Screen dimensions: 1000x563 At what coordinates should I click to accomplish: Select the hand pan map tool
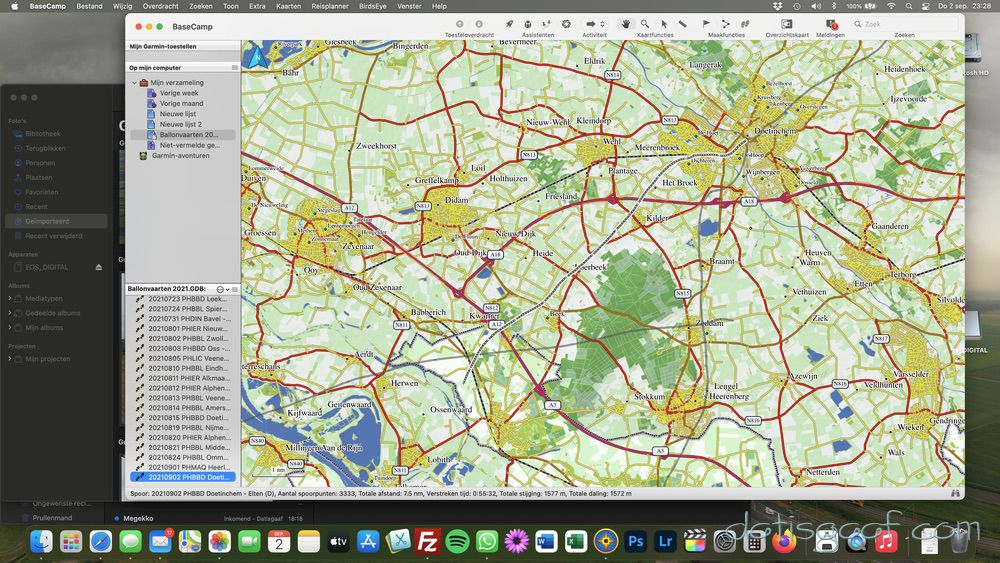tap(627, 24)
